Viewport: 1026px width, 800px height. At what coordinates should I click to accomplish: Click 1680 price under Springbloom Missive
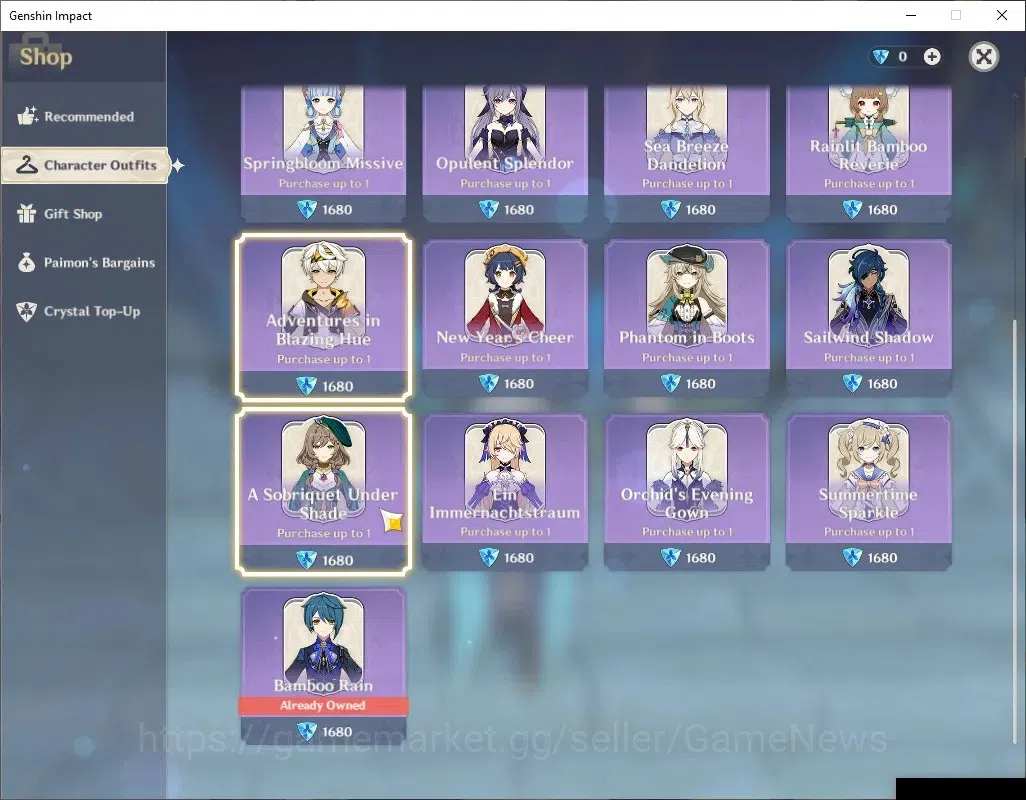(x=337, y=210)
